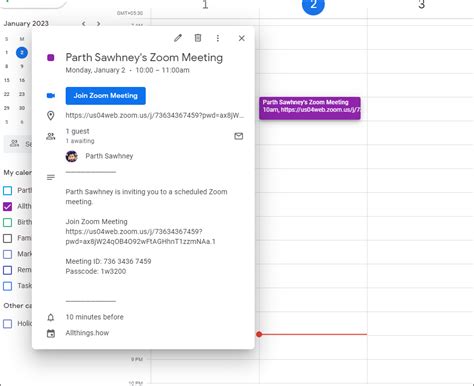Open the three-dot event options menu
This screenshot has width=474, height=386.
[218, 38]
